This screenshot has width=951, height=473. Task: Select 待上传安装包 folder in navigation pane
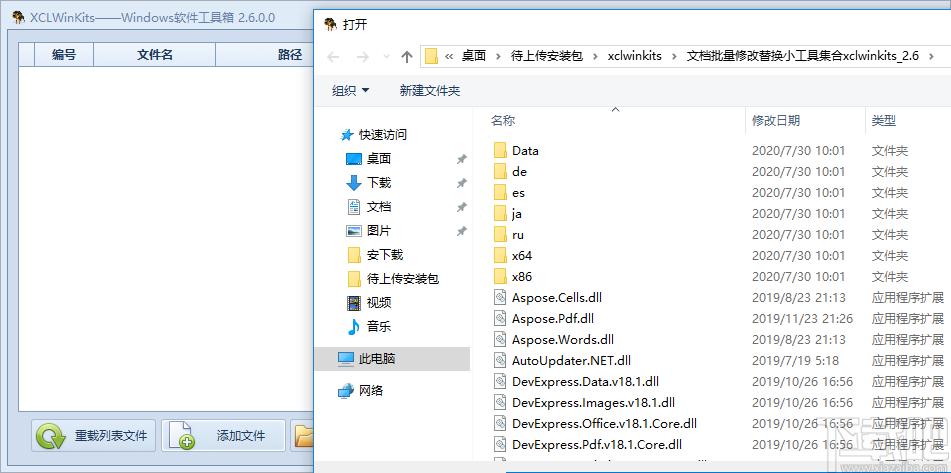click(x=403, y=279)
